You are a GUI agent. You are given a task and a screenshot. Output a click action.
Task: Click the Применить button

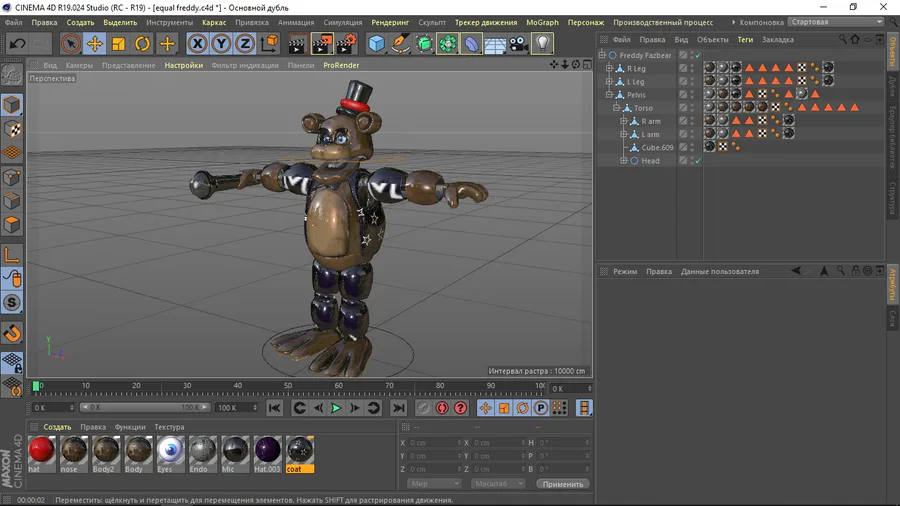click(x=563, y=484)
